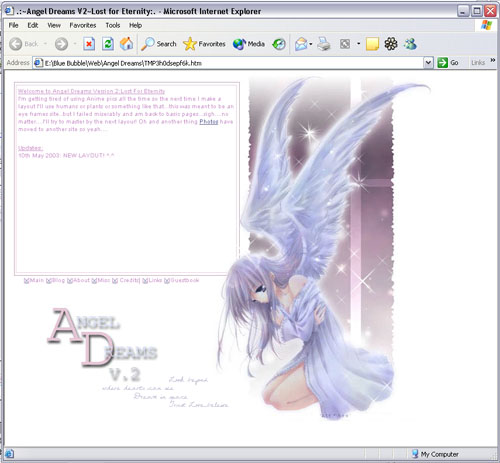Click the Windows flag logo

pos(486,25)
